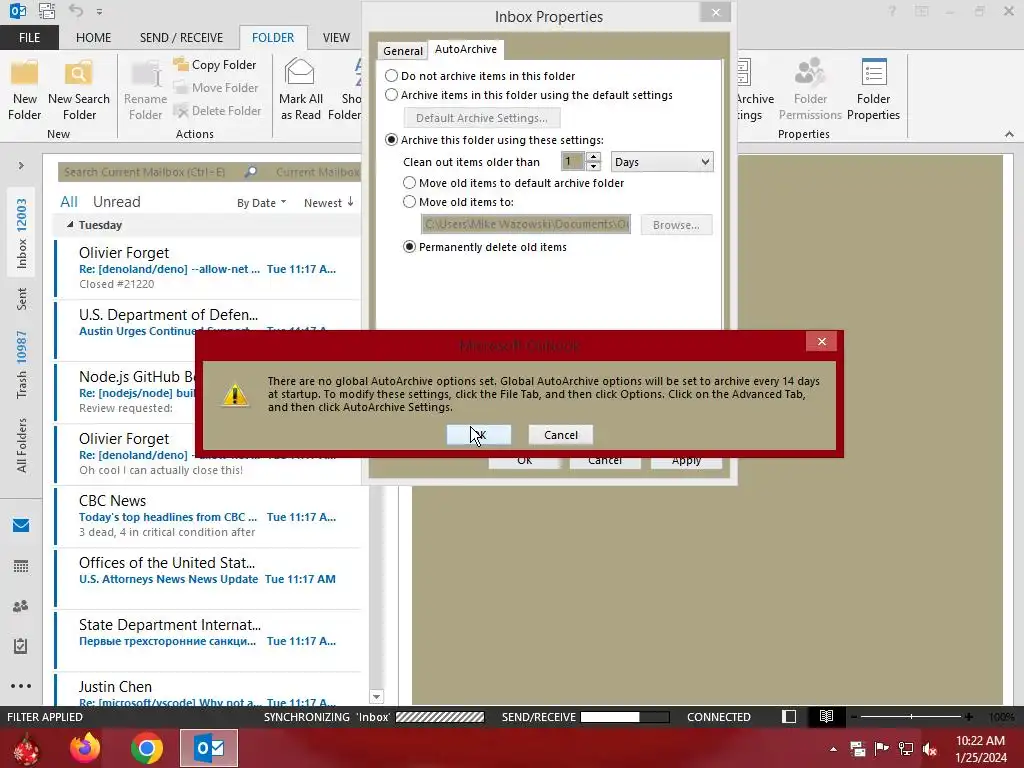1024x768 pixels.
Task: Select archive using the default settings option
Action: [391, 95]
